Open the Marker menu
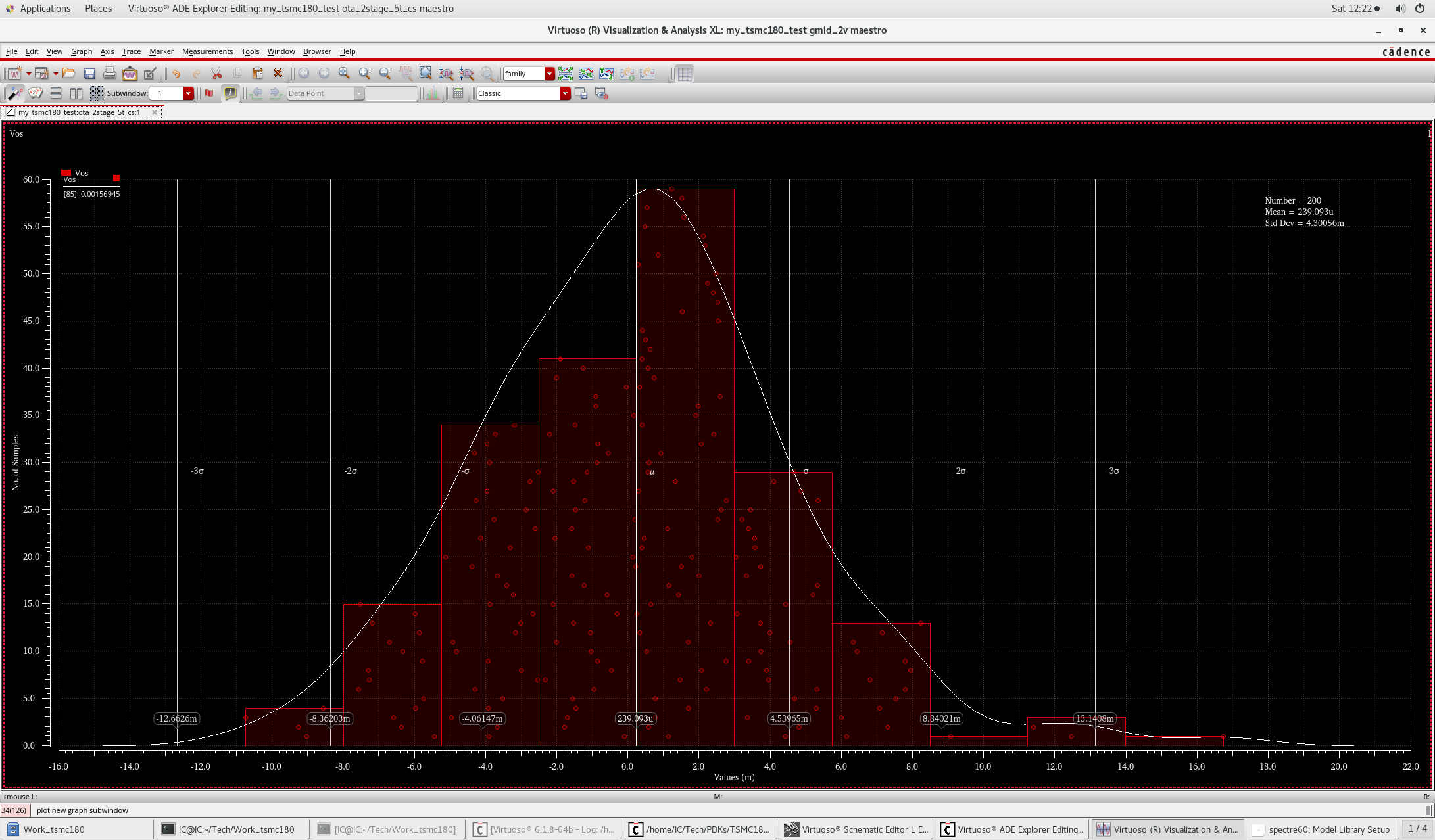The width and height of the screenshot is (1435, 840). click(x=161, y=51)
